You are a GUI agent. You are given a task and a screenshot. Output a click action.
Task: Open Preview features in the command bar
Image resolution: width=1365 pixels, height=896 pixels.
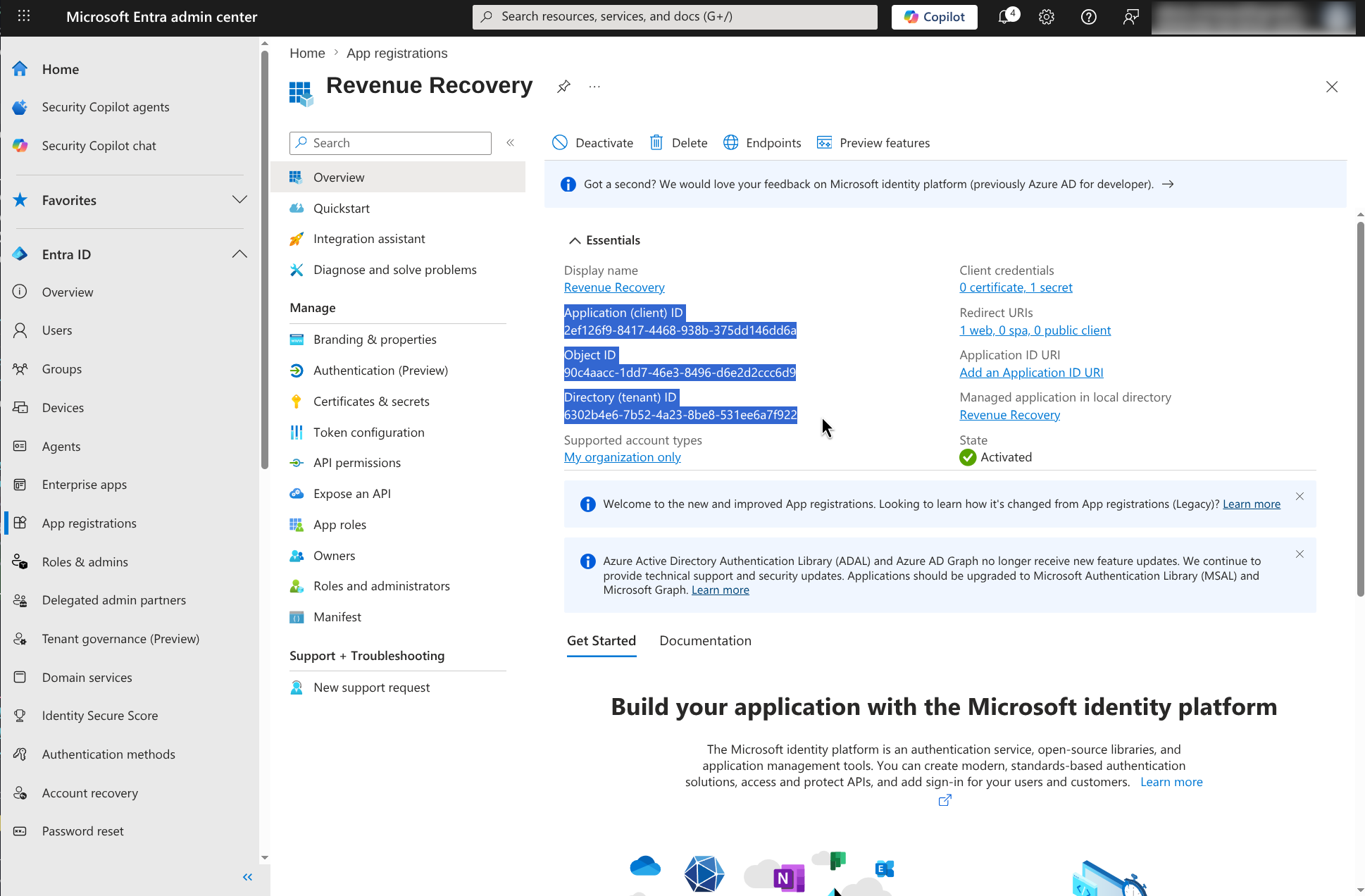pos(873,143)
